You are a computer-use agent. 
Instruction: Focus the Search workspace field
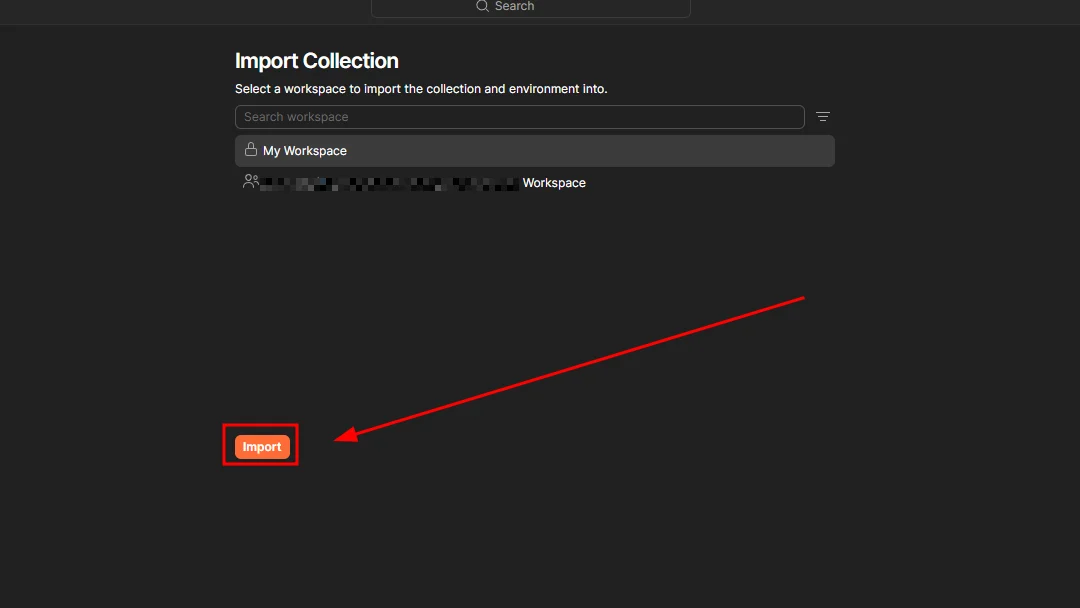click(519, 117)
